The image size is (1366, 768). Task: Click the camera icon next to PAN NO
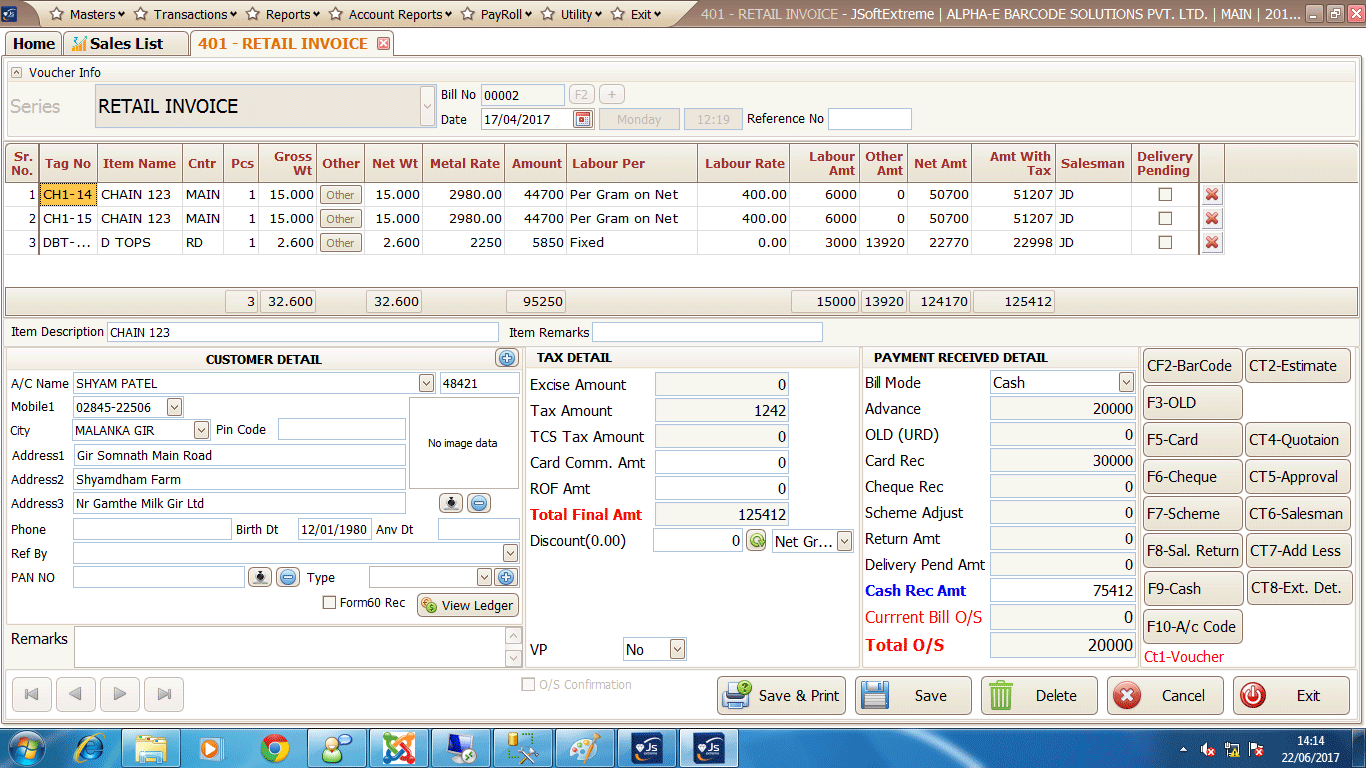(260, 577)
